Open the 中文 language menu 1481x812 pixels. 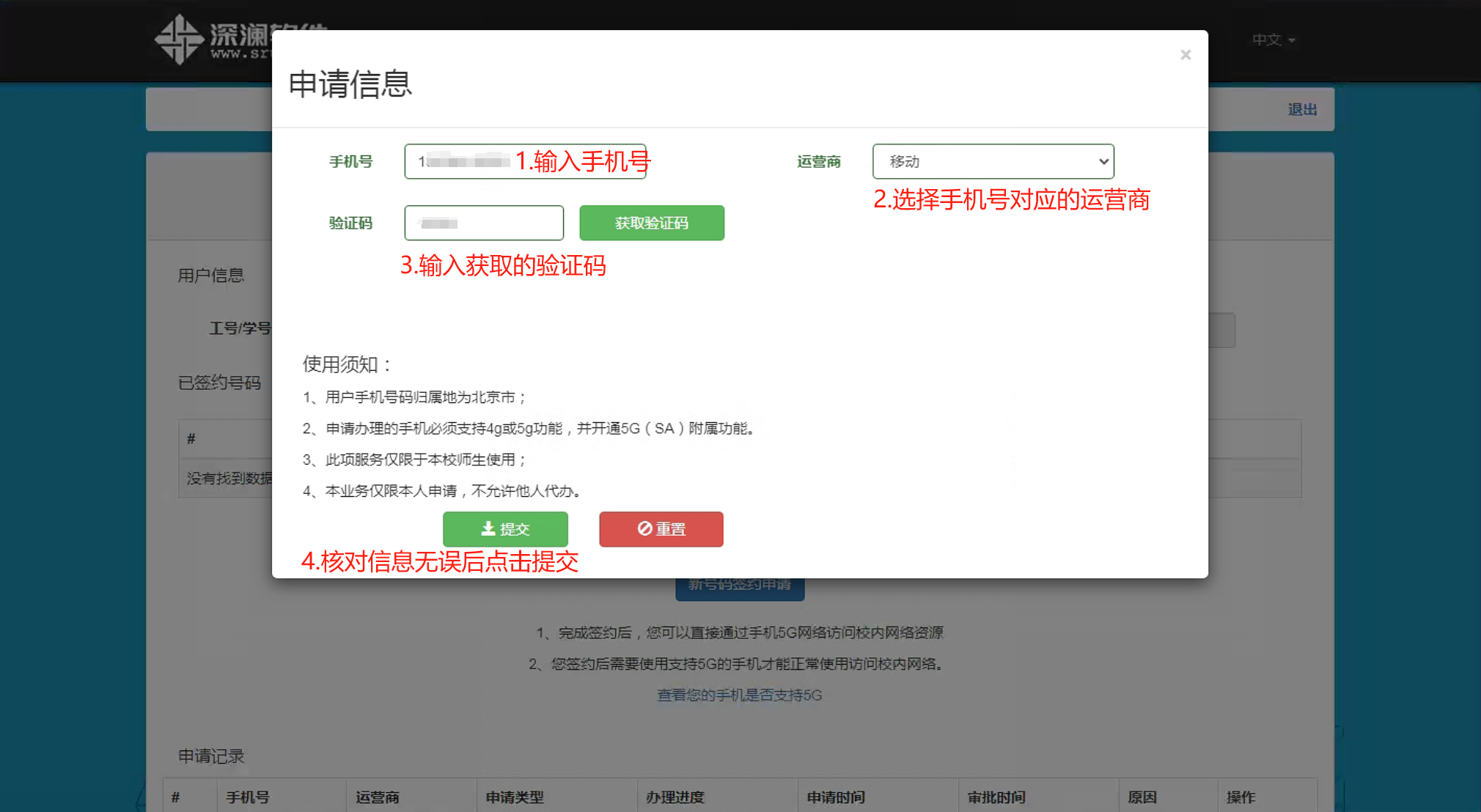(1273, 40)
